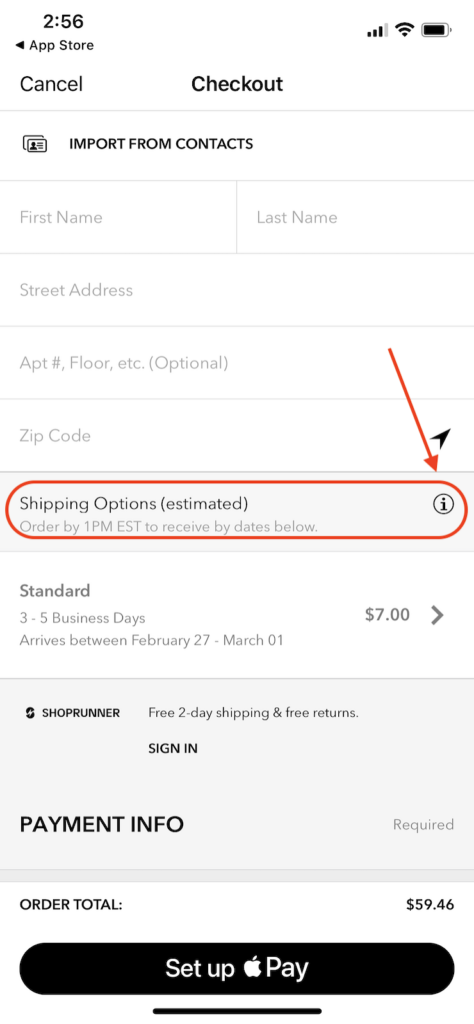Screen dimensions: 474x1024
Task: Expand Standard shipping option chevron
Action: click(x=437, y=615)
